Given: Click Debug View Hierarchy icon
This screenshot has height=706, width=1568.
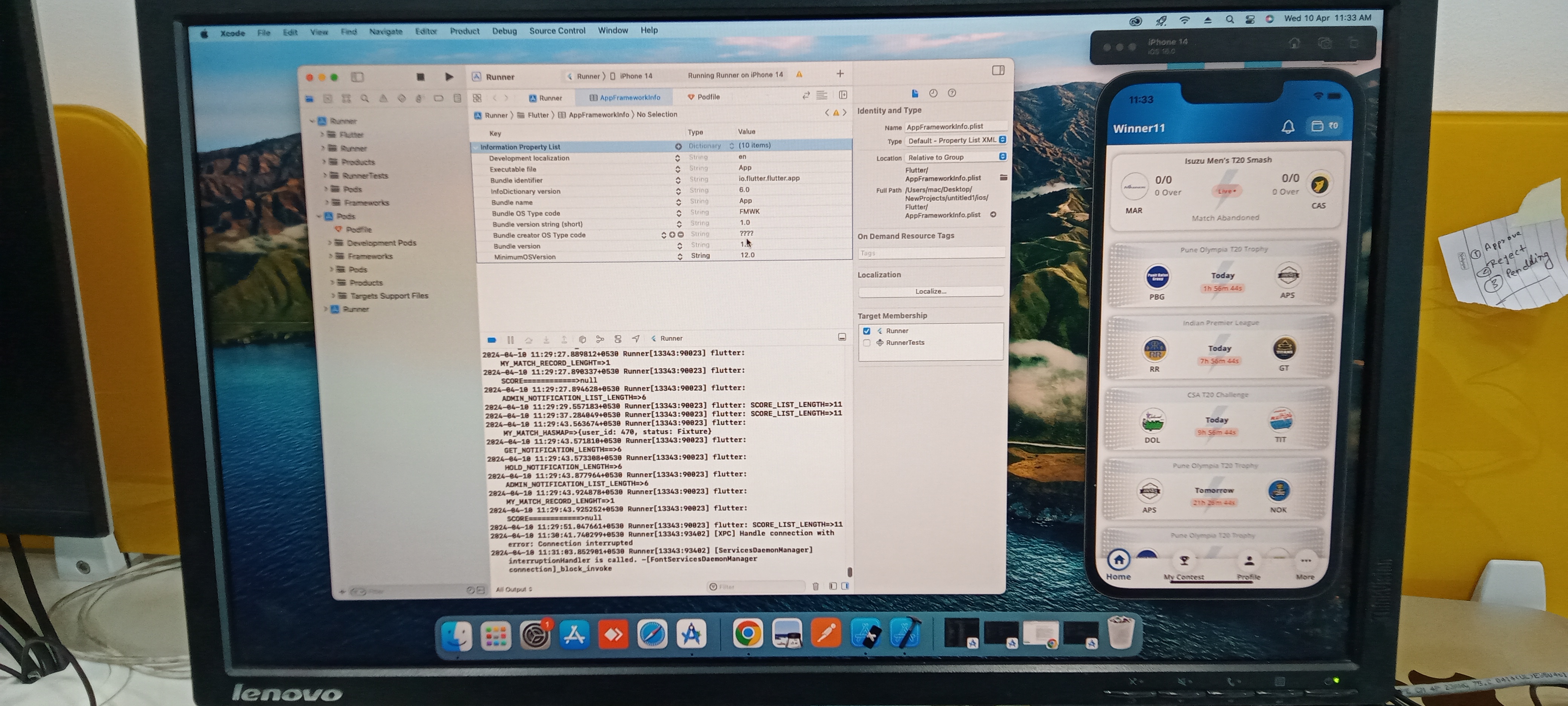Looking at the screenshot, I should [582, 339].
